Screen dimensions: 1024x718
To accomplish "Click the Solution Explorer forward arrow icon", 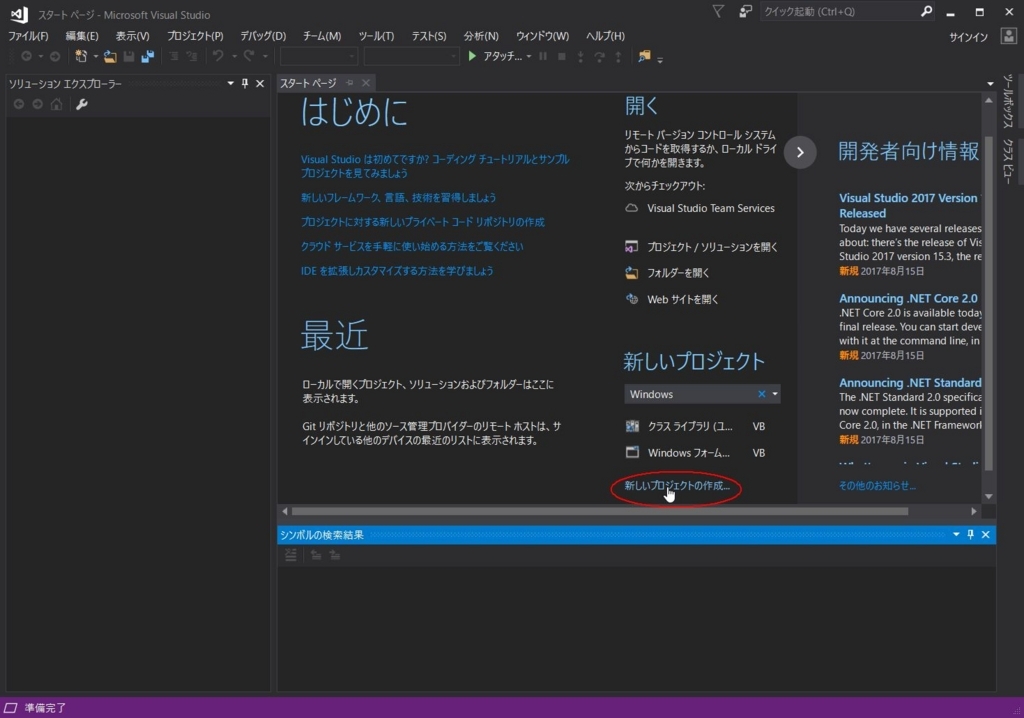I will point(38,104).
